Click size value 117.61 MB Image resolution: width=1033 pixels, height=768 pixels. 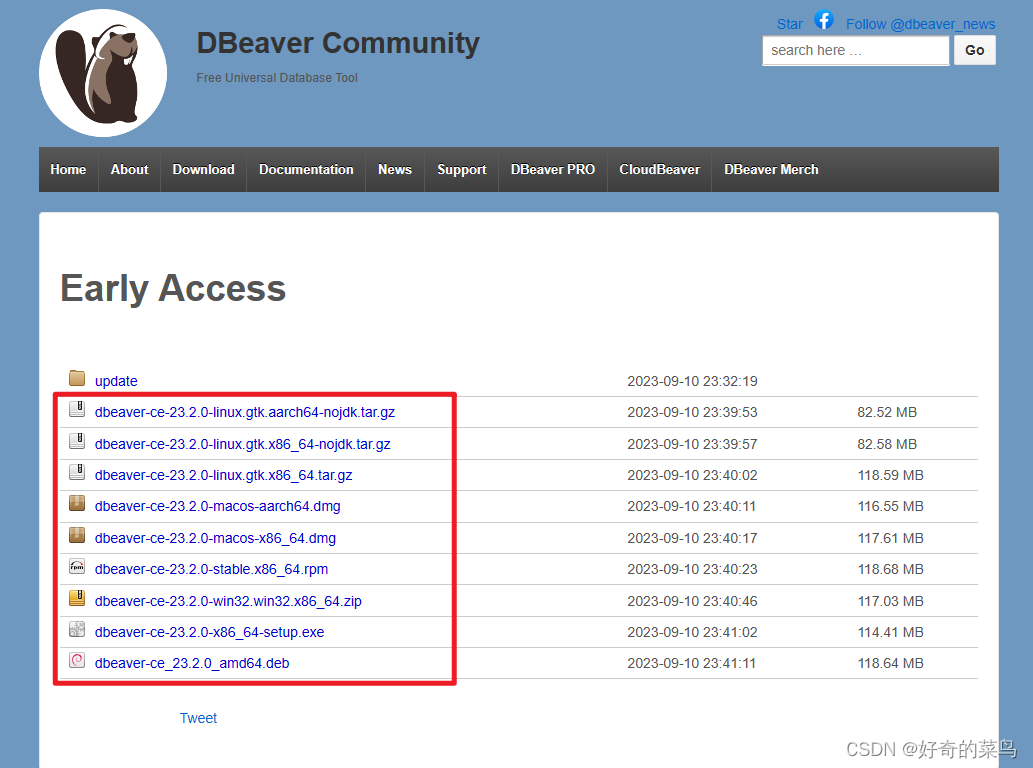click(x=891, y=539)
